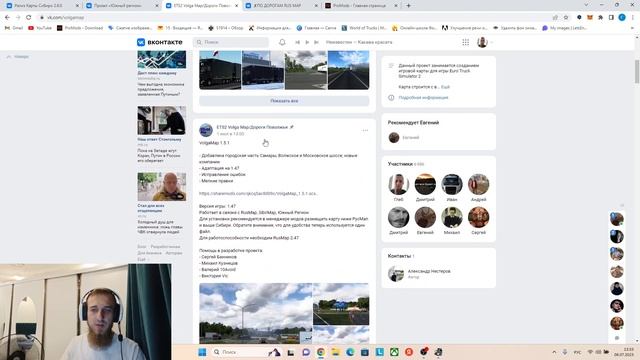The image size is (640, 360).
Task: Open the ad with map graphic in left sidebar
Action: (x=162, y=60)
